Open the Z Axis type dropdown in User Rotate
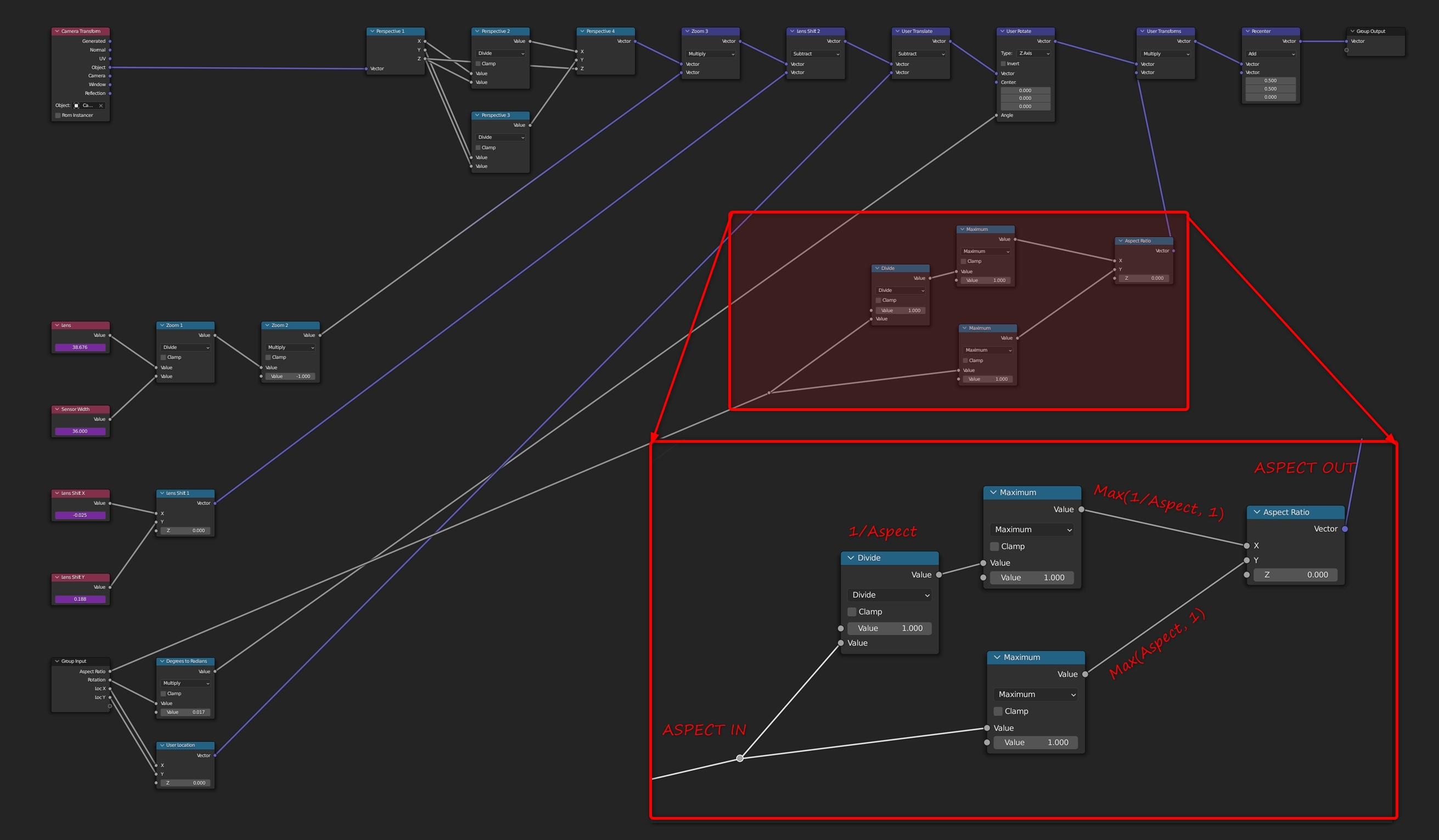This screenshot has height=840, width=1439. coord(1033,53)
